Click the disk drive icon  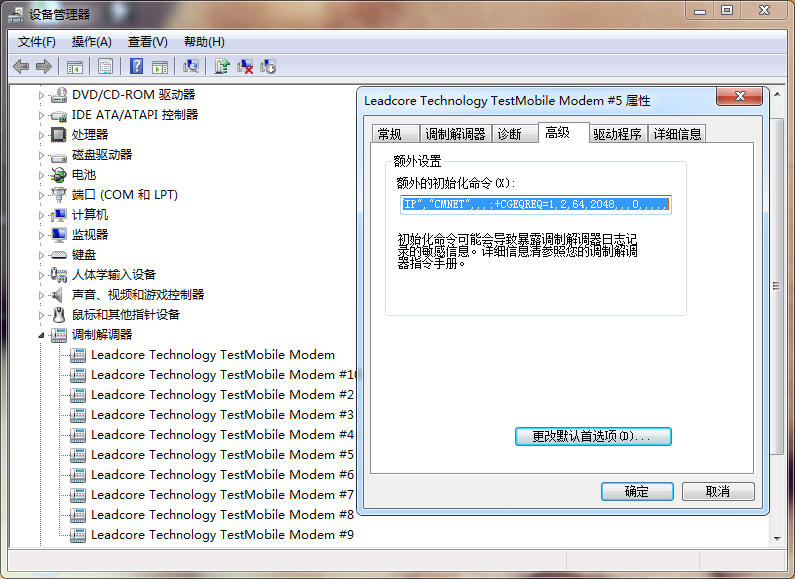[59, 156]
